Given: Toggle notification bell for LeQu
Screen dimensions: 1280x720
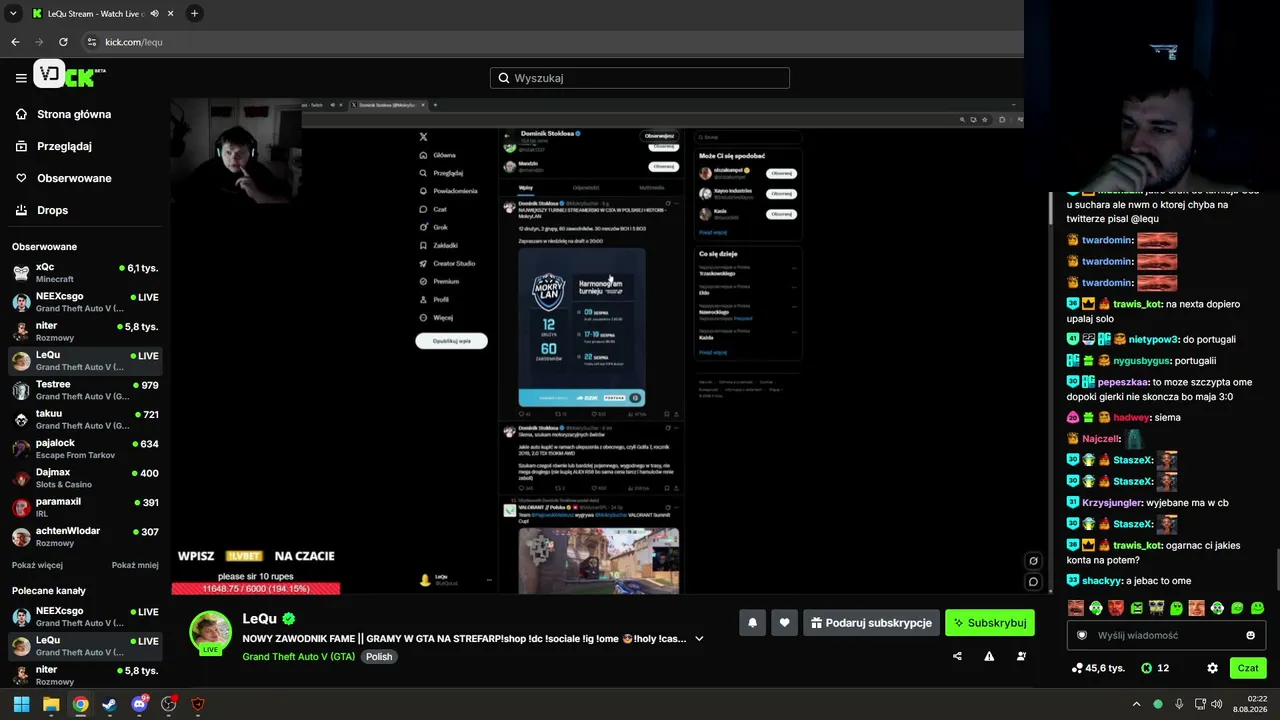Looking at the screenshot, I should (752, 623).
